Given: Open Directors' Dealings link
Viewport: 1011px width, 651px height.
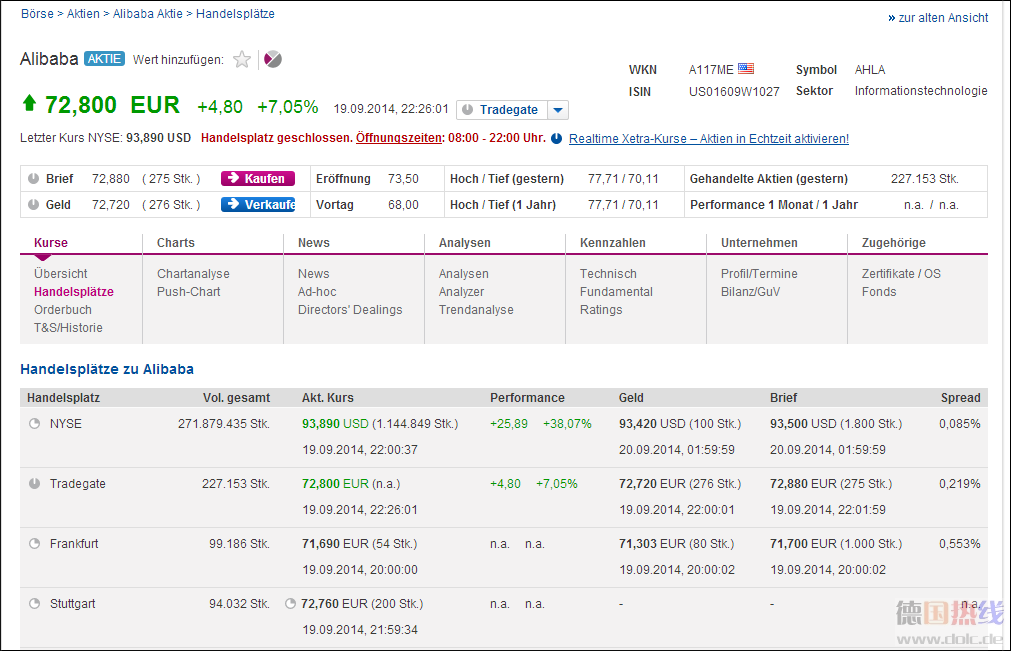Looking at the screenshot, I should 350,309.
